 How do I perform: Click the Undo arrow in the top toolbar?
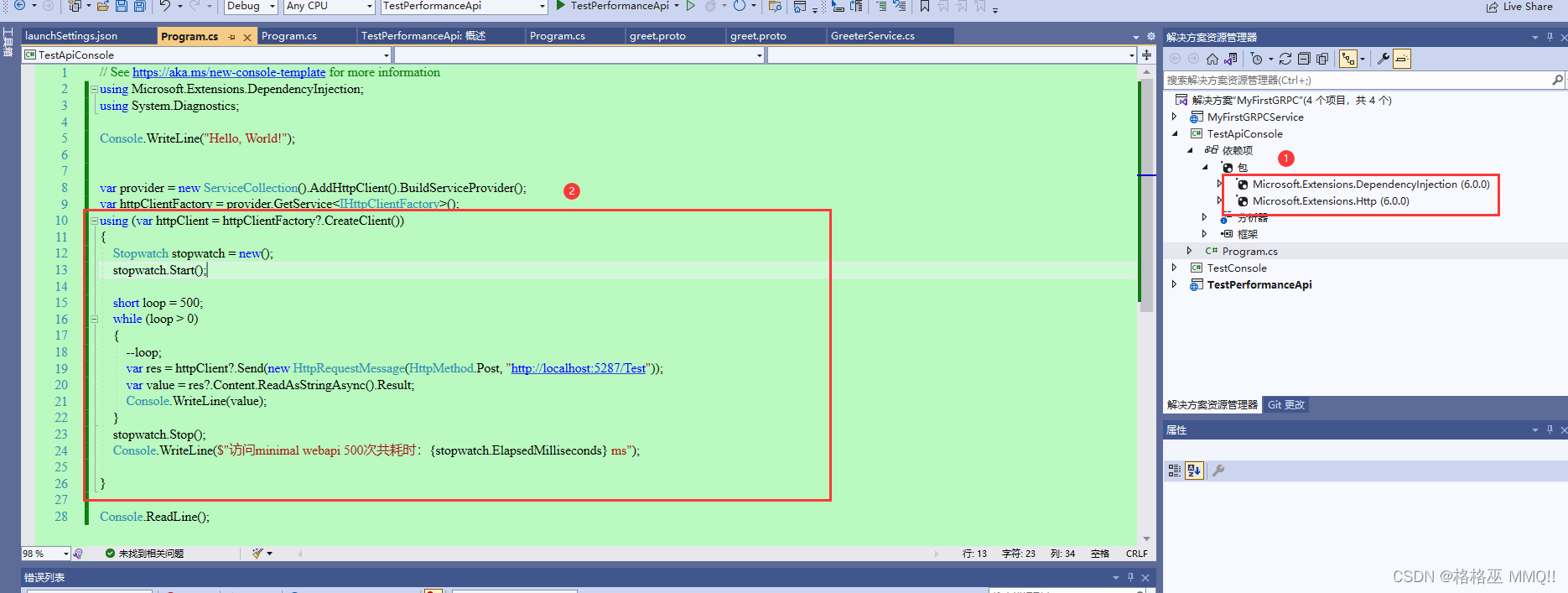point(165,6)
